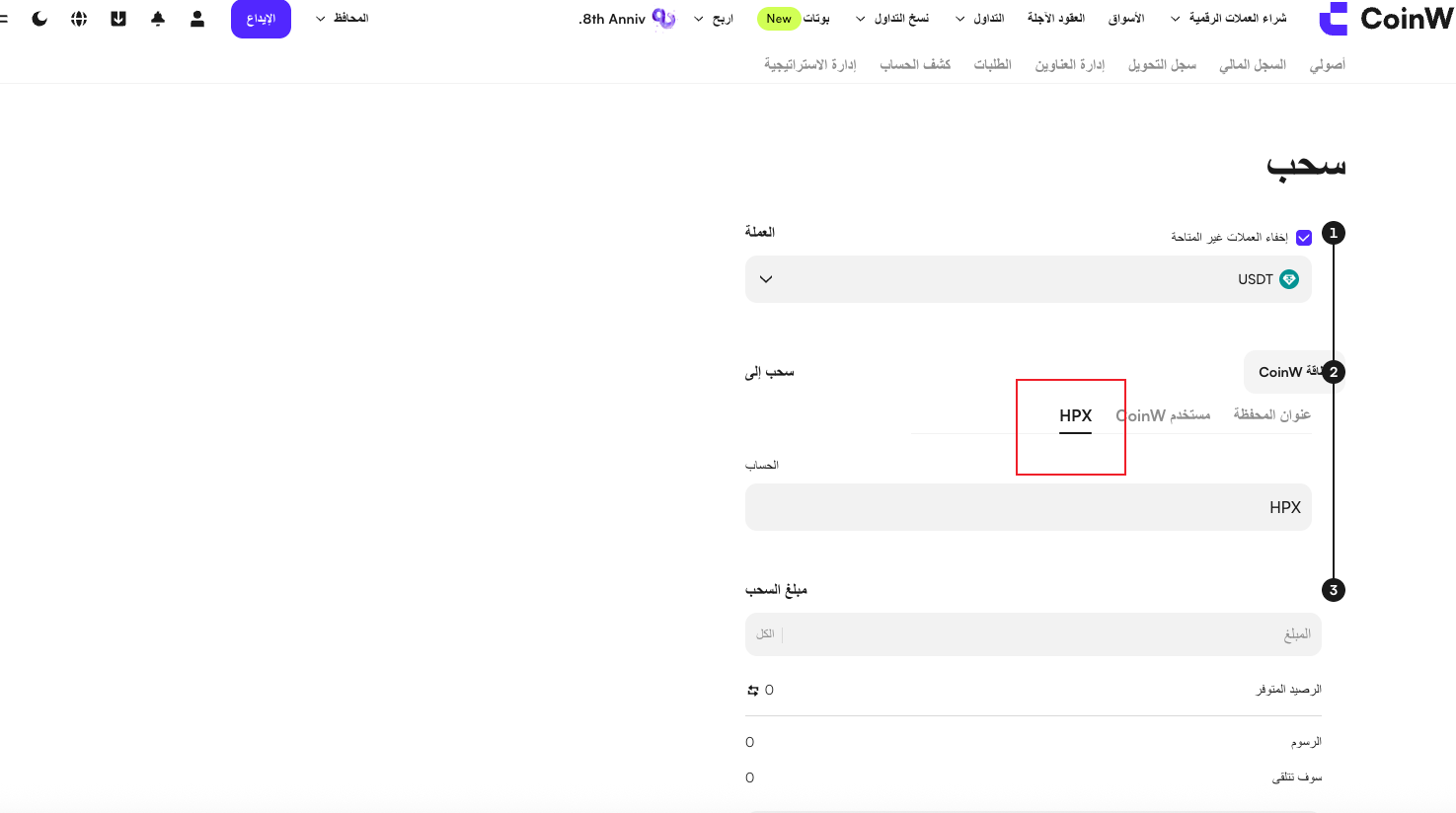Click the سوف تتلقى label

coord(1297,777)
